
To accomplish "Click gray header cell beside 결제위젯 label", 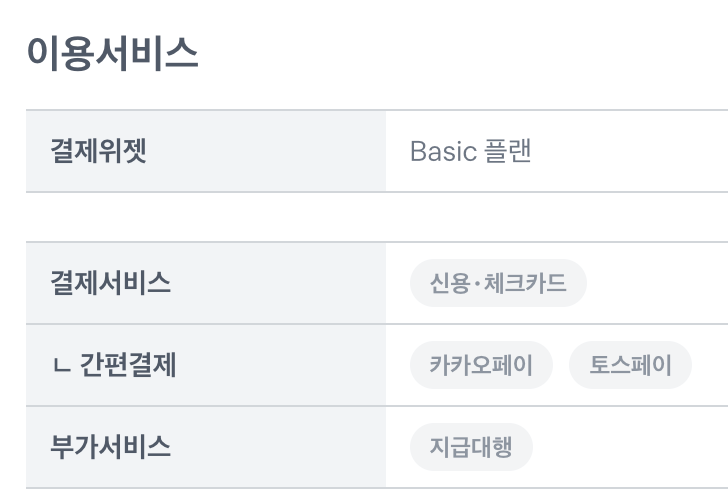I will click(x=265, y=151).
